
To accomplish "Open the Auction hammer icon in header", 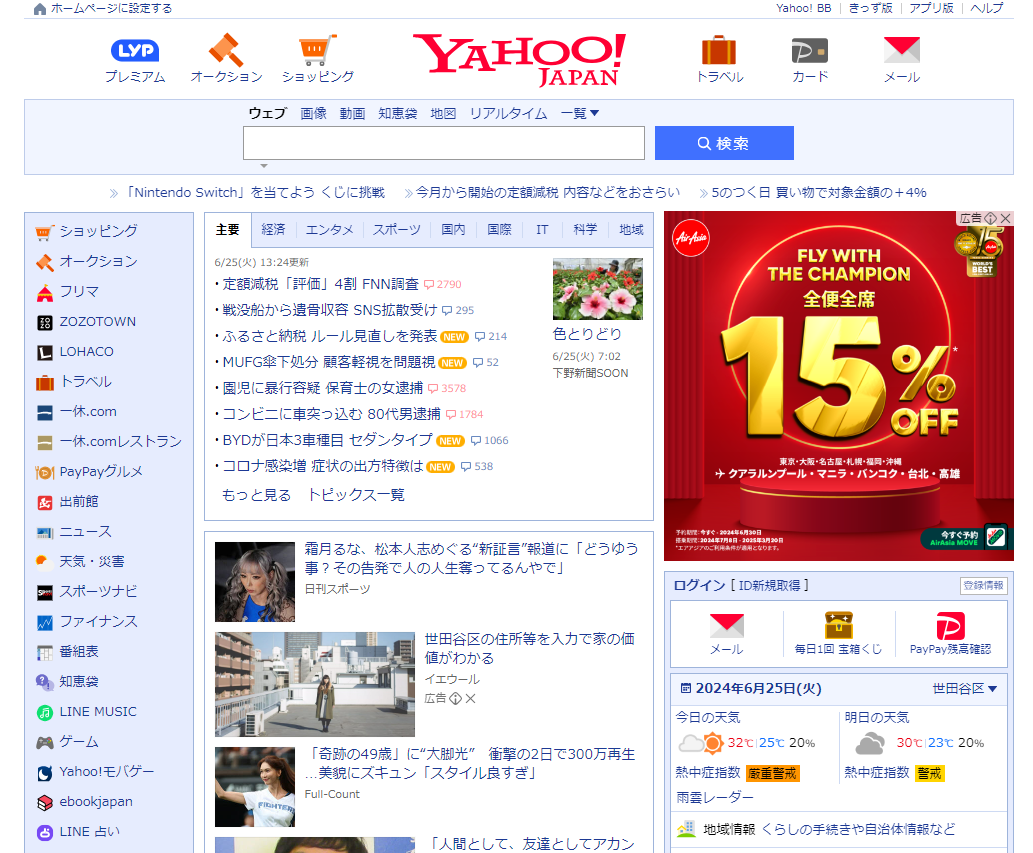I will click(226, 50).
